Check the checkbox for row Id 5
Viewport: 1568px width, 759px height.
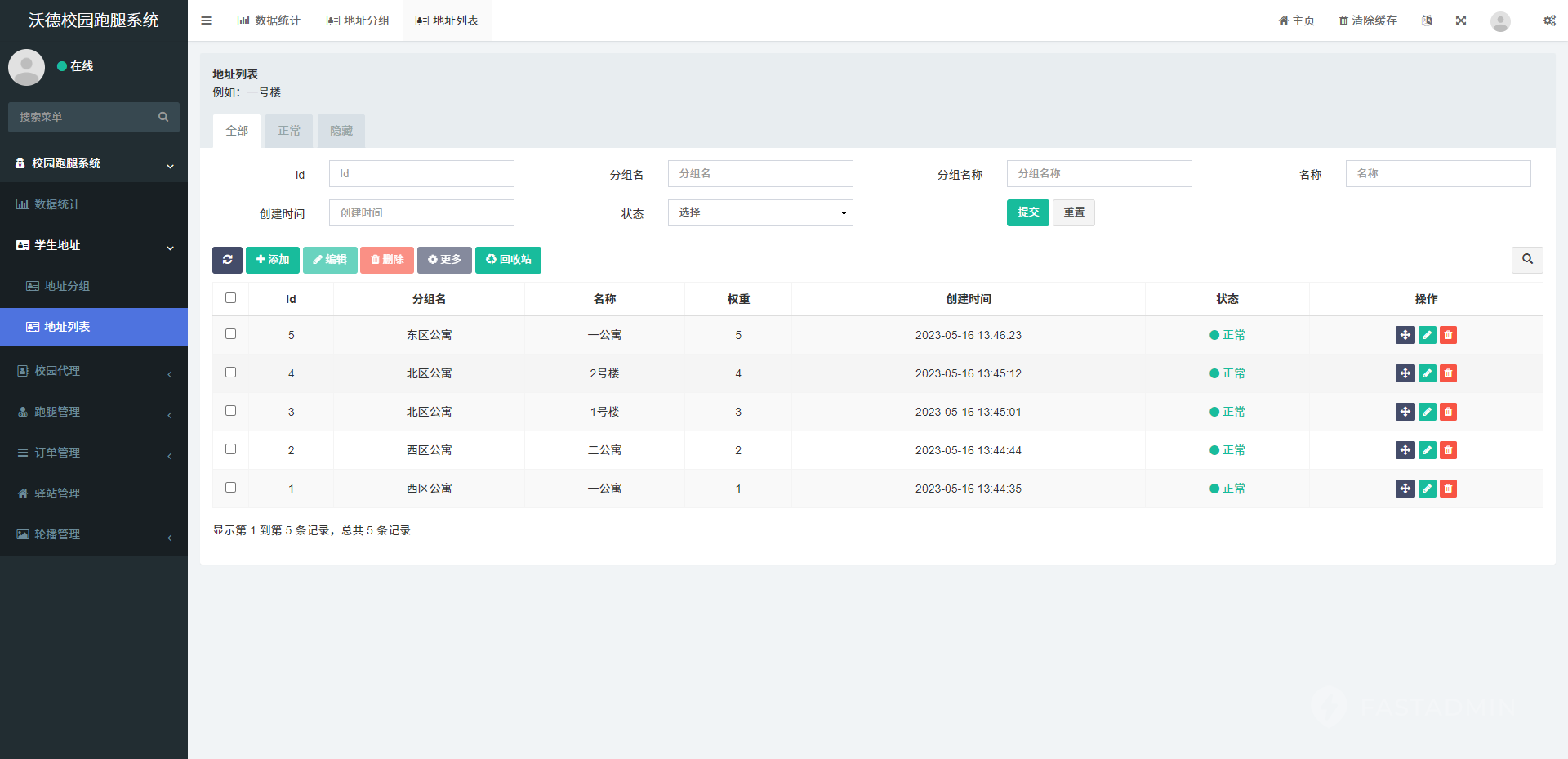tap(230, 334)
